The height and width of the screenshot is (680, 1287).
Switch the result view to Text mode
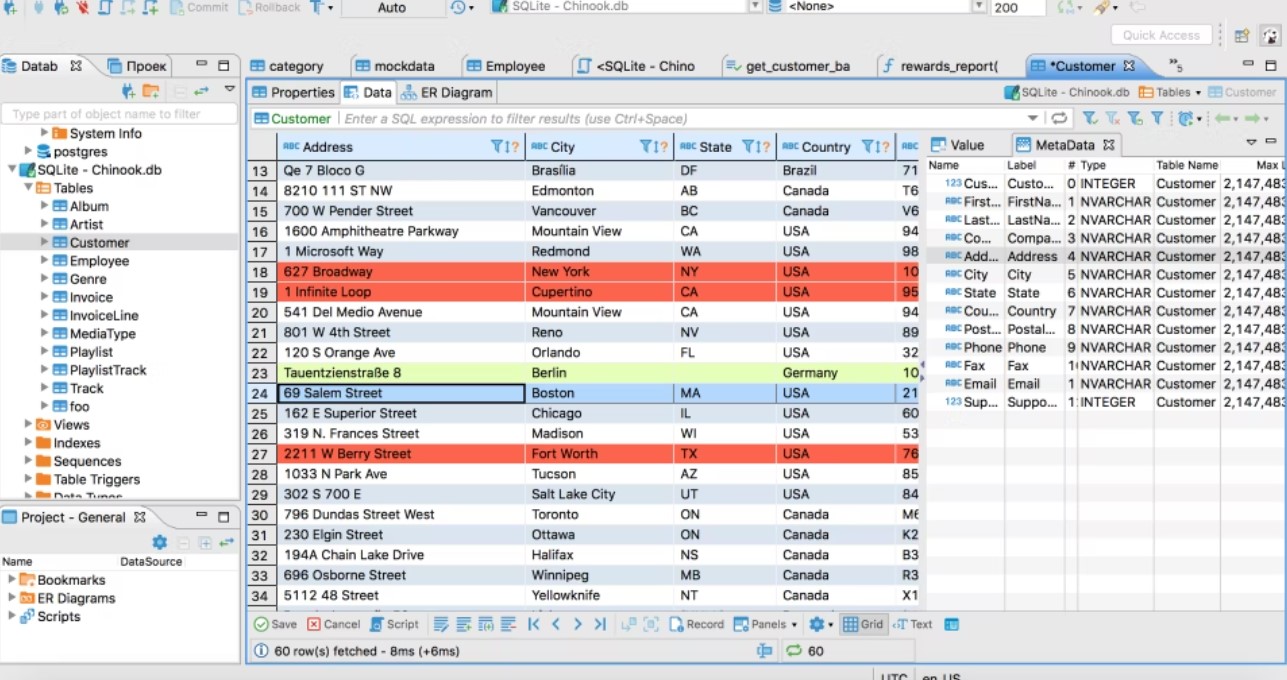point(912,624)
